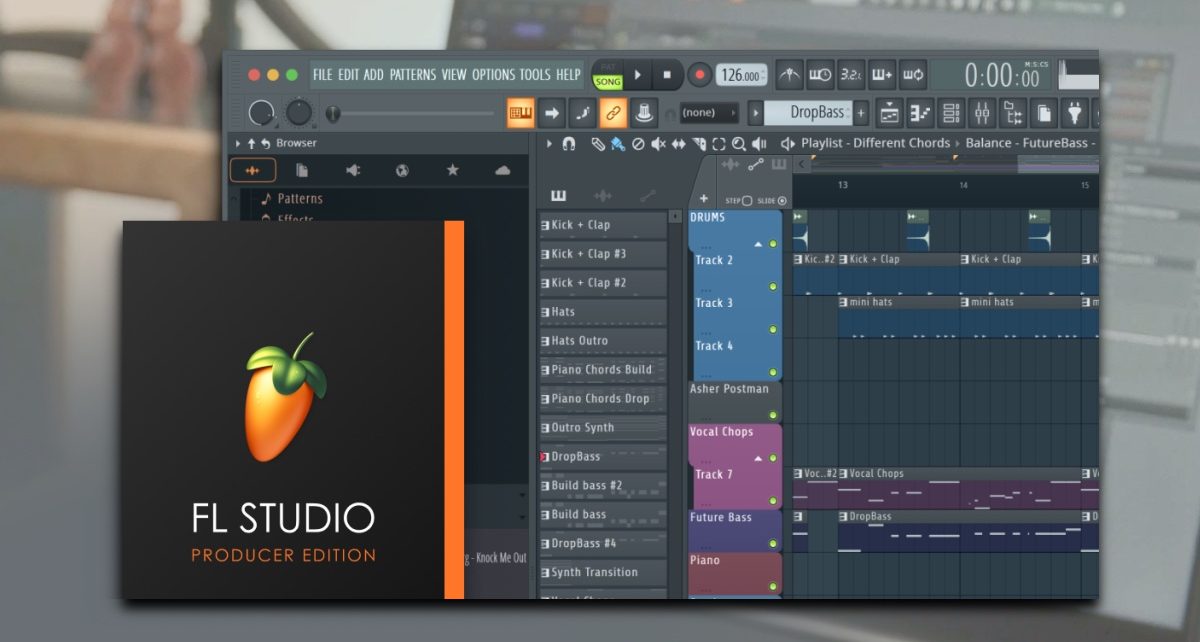Toggle the metronome icon
The width and height of the screenshot is (1200, 642).
790,75
